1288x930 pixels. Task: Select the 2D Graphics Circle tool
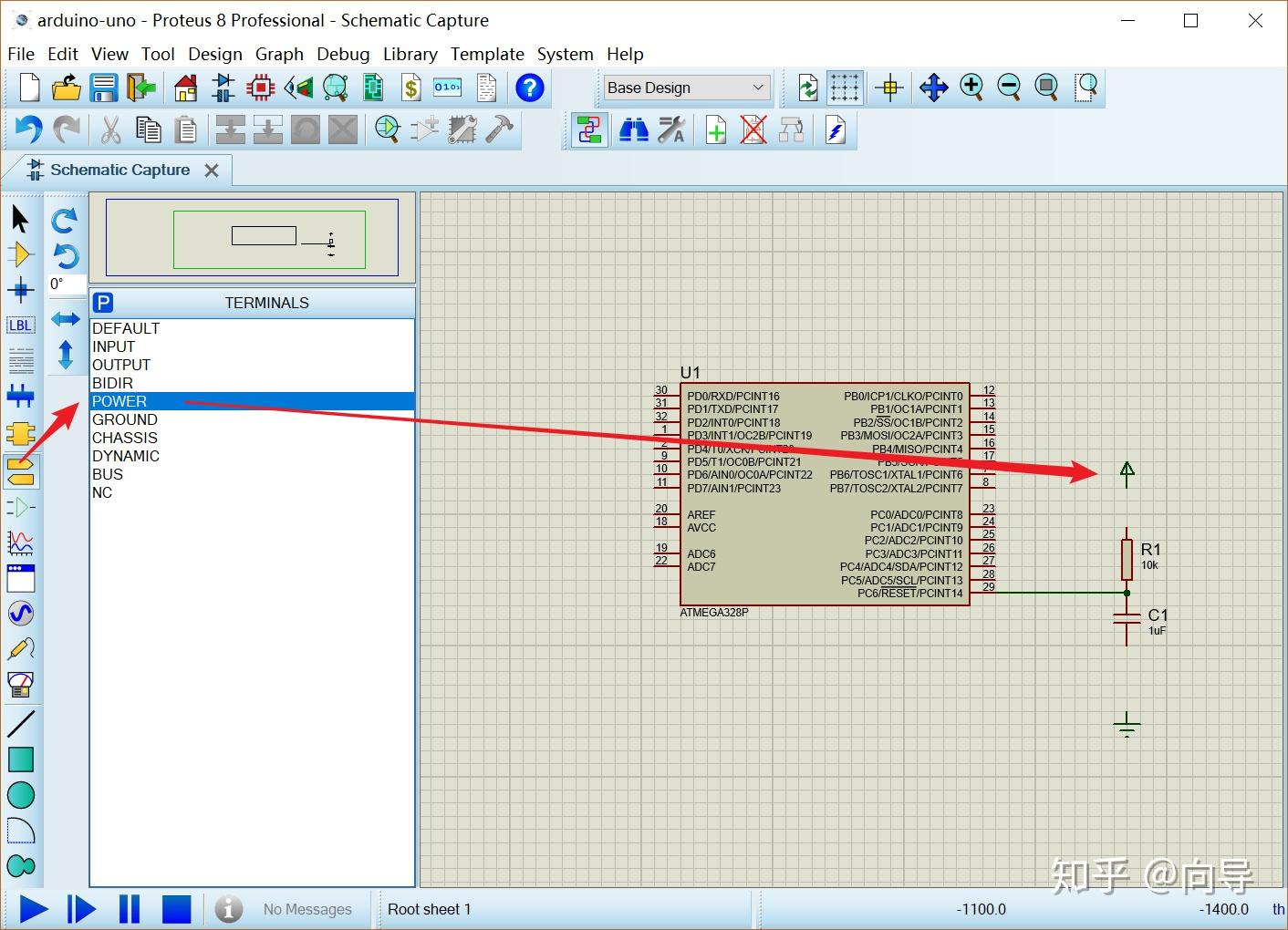pyautogui.click(x=21, y=795)
